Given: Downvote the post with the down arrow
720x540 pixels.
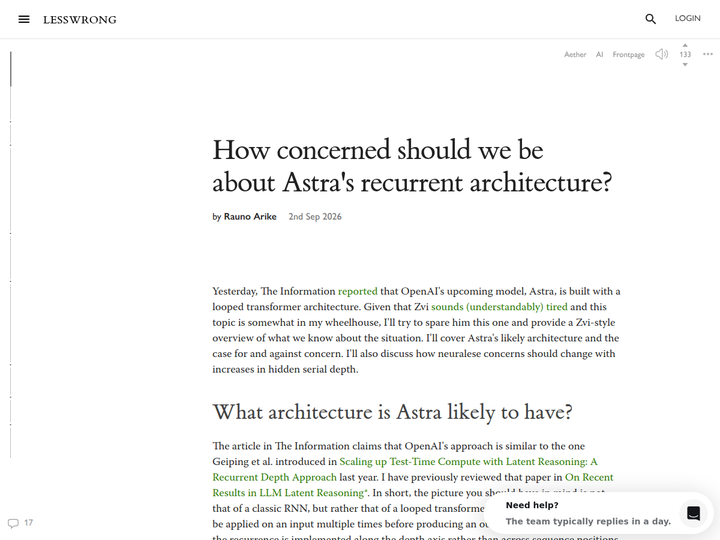Looking at the screenshot, I should tap(685, 65).
